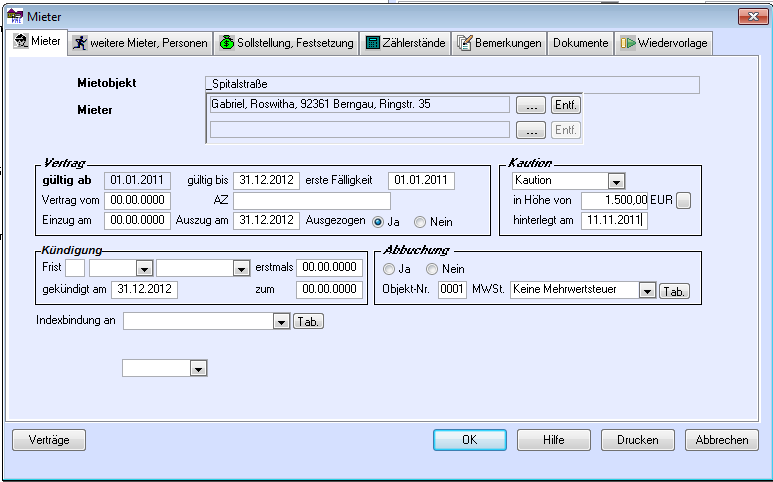Click the notepad icon on Bemerkungen tab
773x482 pixels.
coord(464,43)
